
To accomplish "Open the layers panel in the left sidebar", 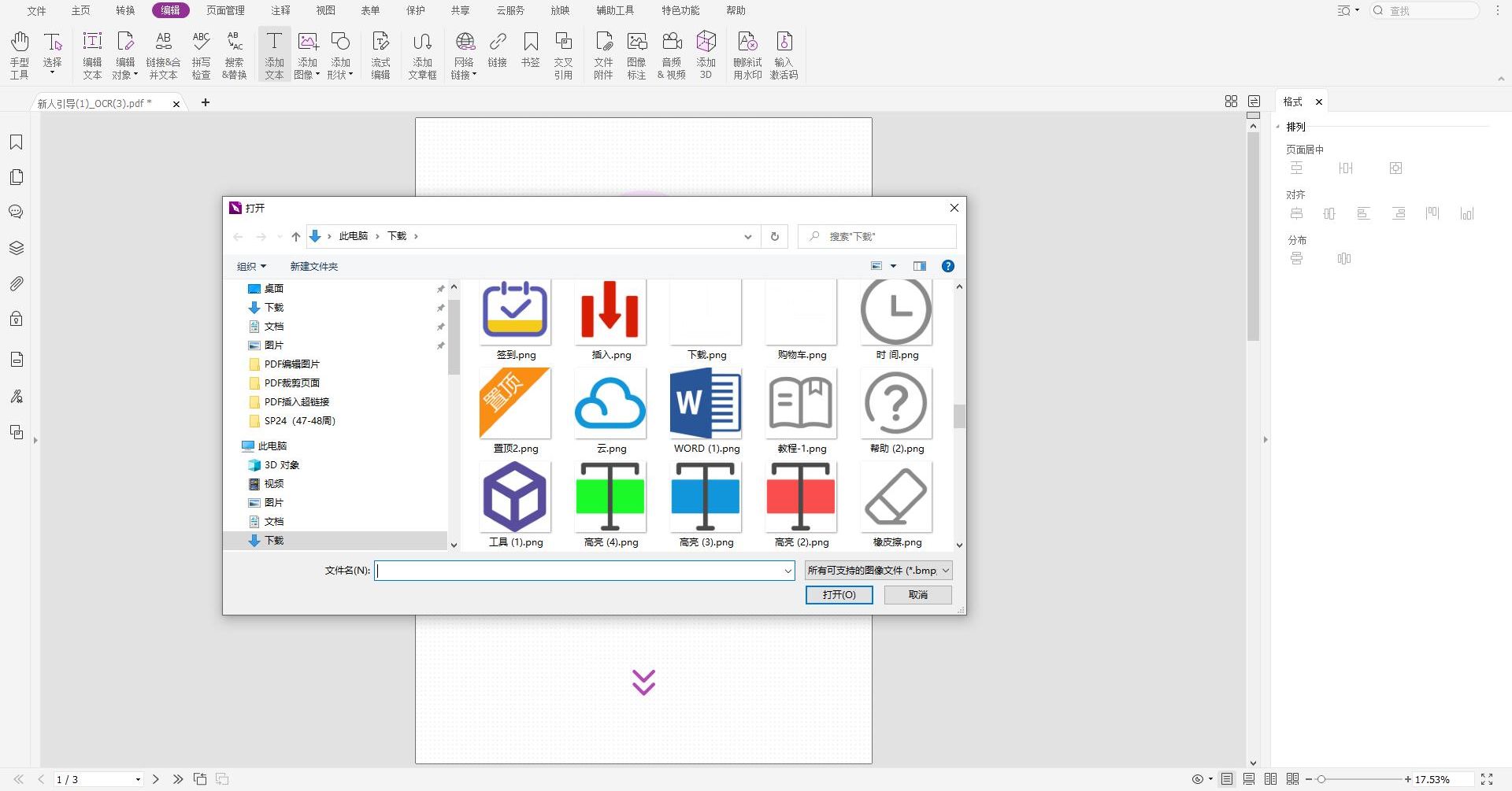I will click(x=16, y=248).
